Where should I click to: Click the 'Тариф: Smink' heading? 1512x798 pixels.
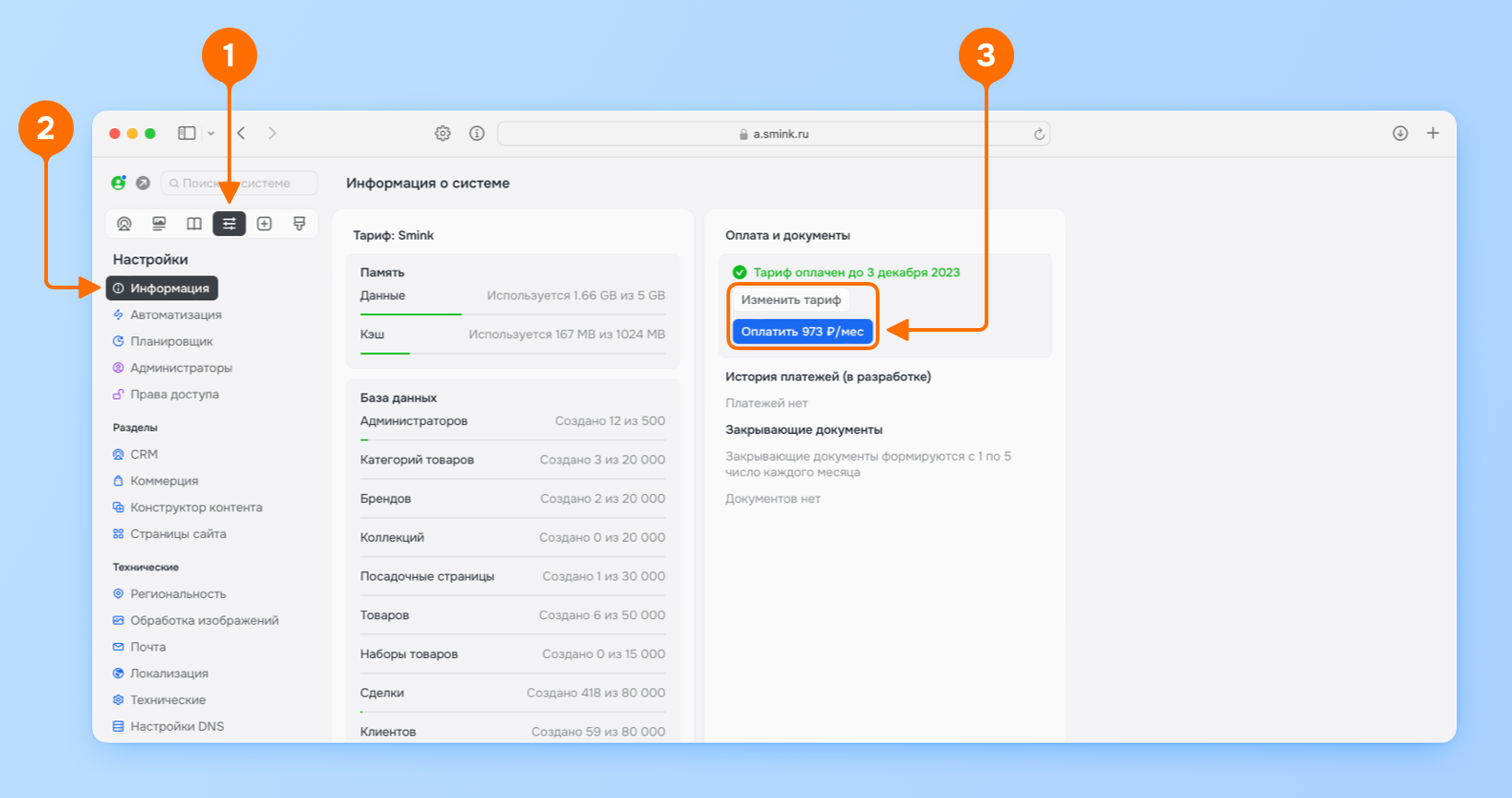[x=394, y=236]
